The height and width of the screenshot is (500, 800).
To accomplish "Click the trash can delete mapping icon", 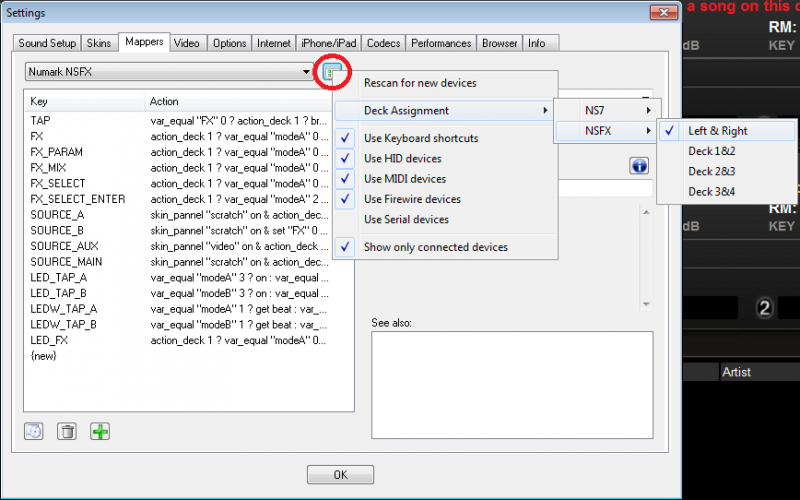I will tap(67, 432).
